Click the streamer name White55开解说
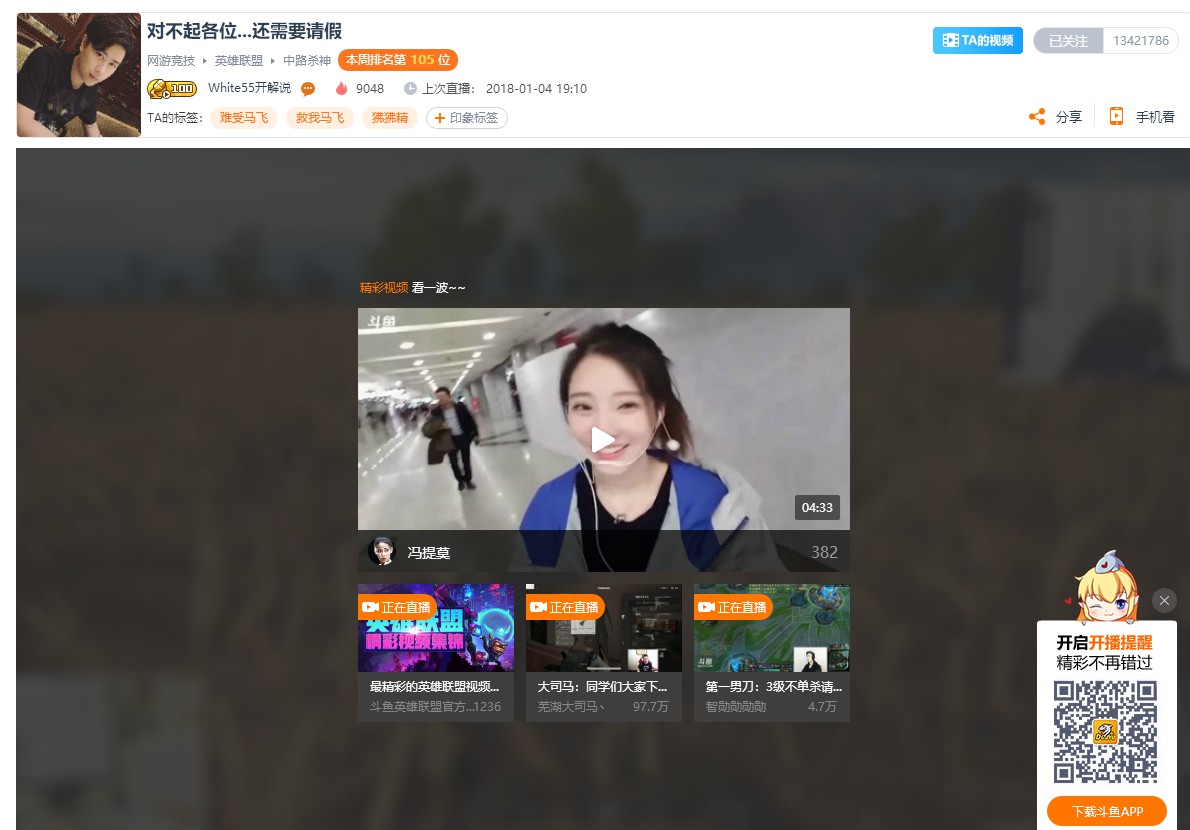 point(250,88)
